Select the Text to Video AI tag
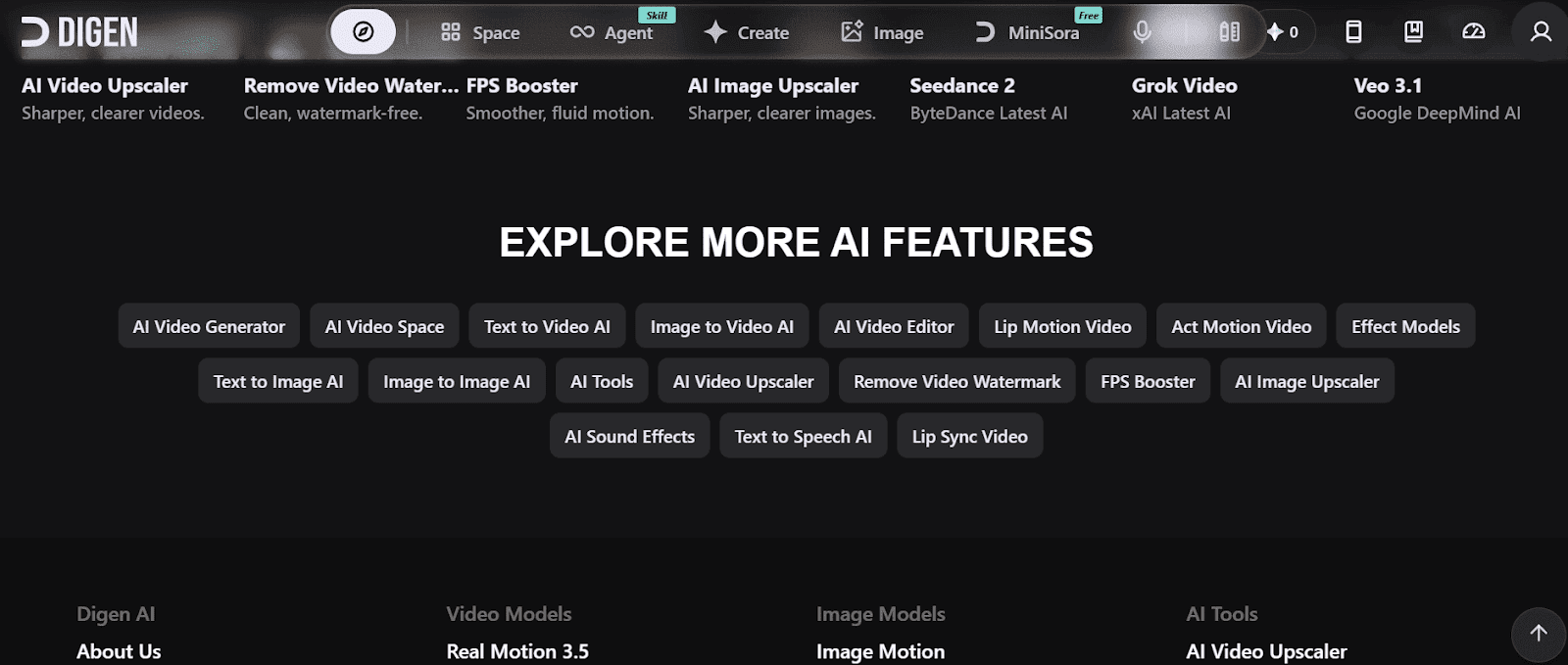 point(547,326)
